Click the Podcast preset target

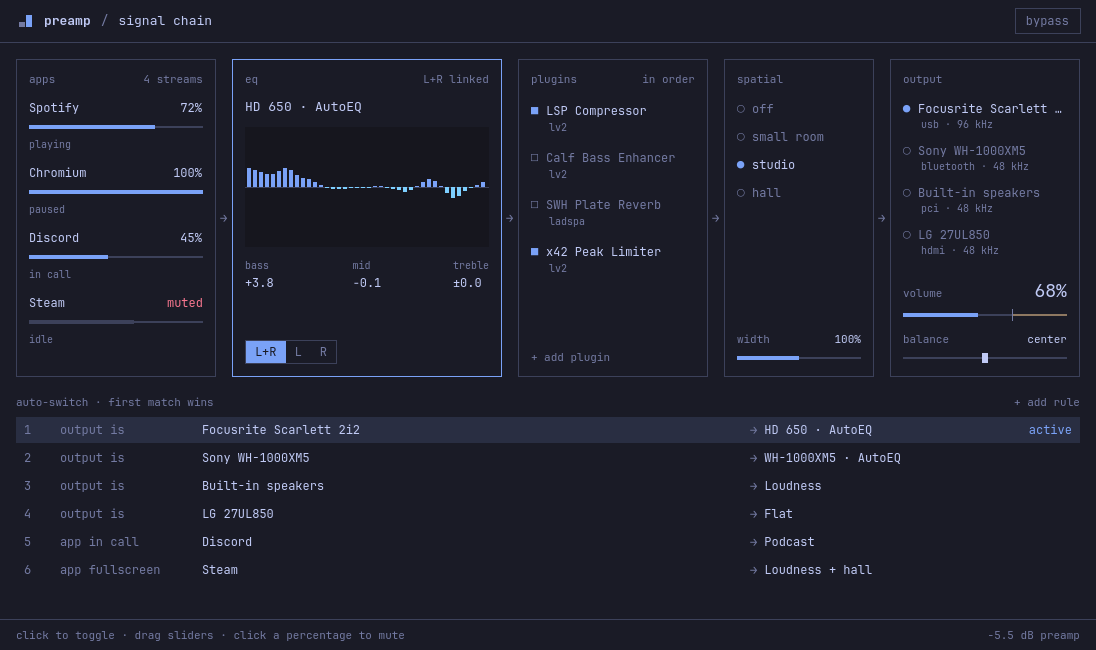(789, 542)
